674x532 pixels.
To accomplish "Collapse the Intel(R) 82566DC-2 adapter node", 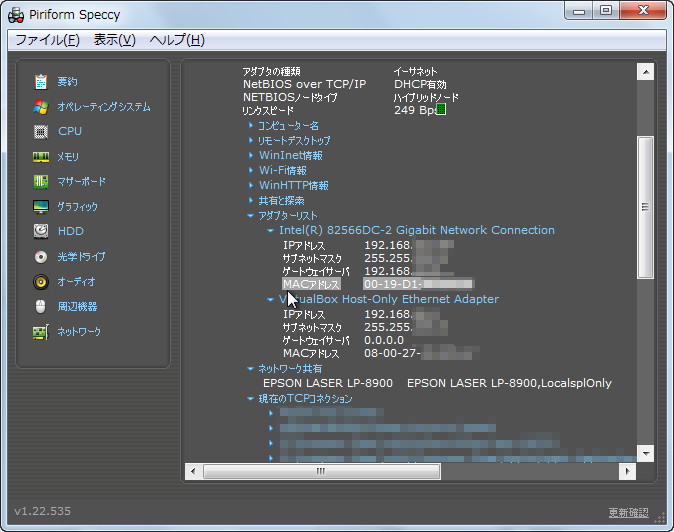I will (x=270, y=231).
